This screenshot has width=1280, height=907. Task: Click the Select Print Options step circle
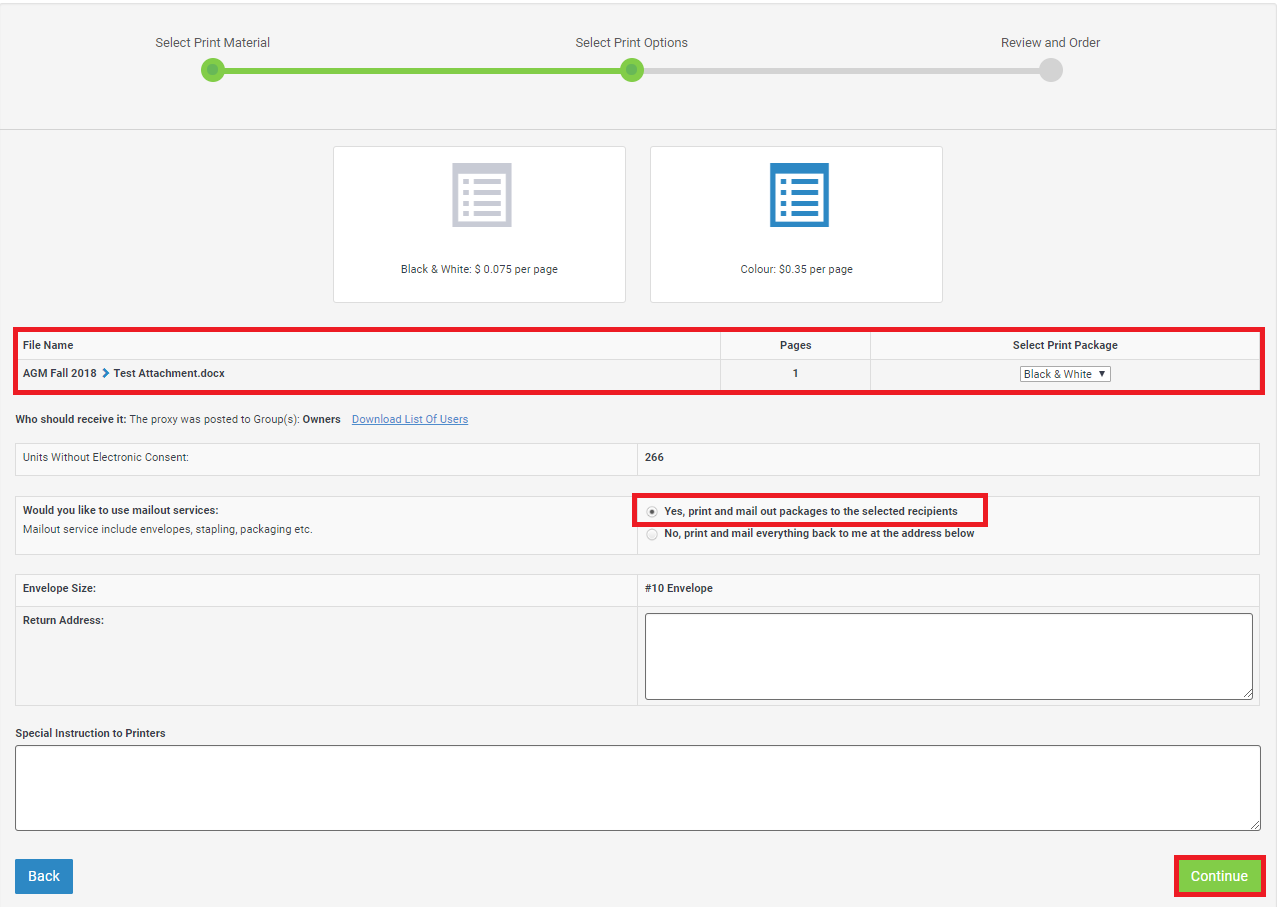[631, 70]
